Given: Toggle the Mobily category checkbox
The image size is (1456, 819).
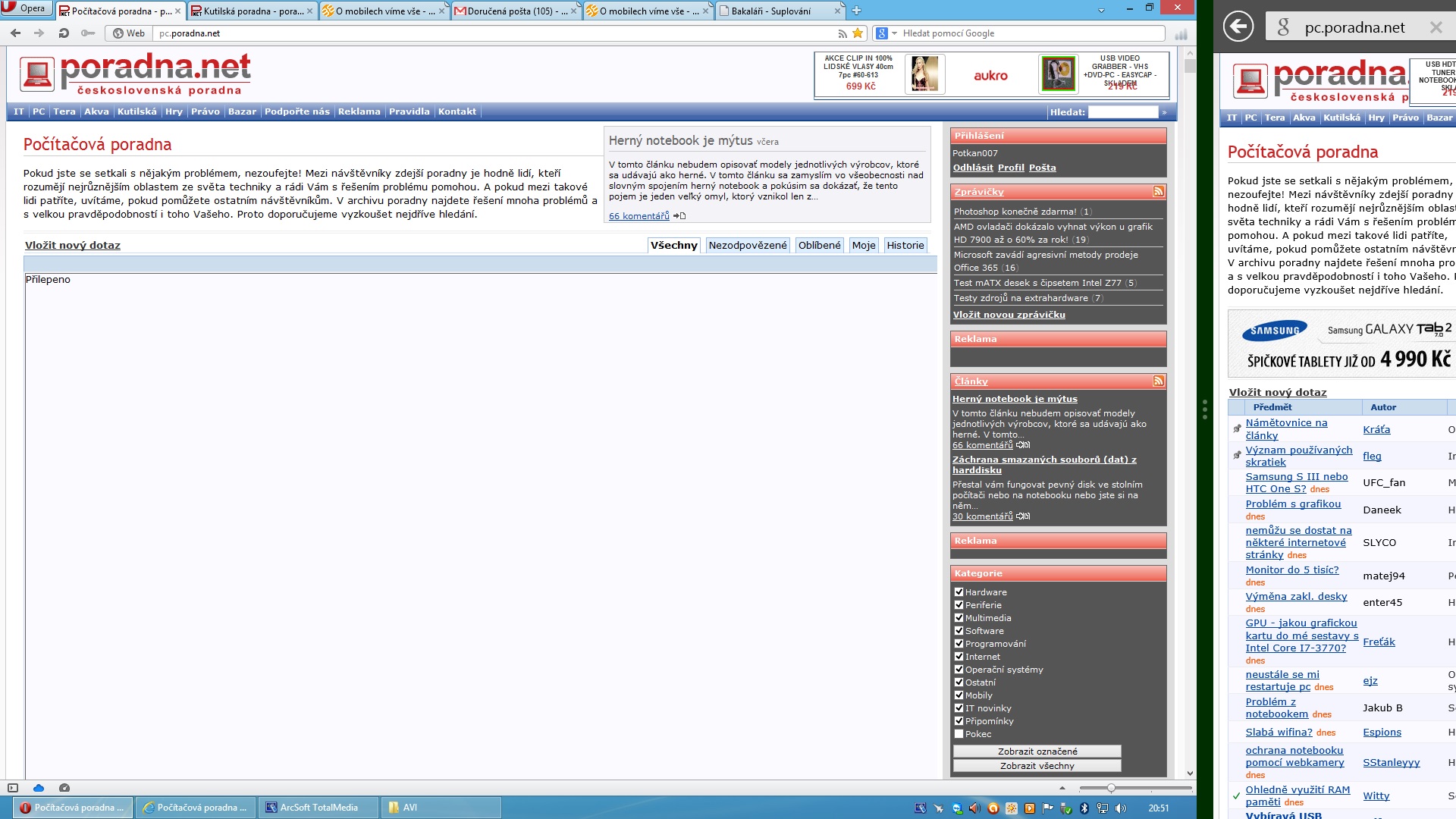Looking at the screenshot, I should pos(959,695).
